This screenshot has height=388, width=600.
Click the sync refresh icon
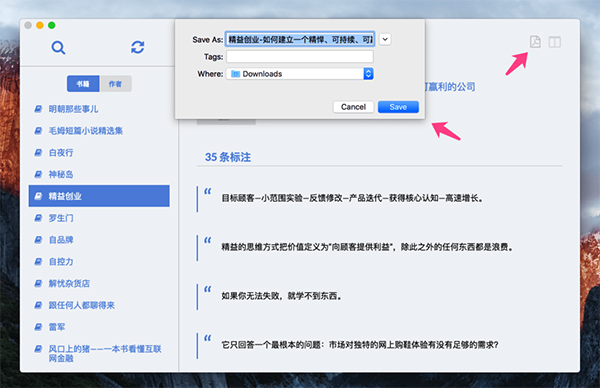pyautogui.click(x=138, y=47)
